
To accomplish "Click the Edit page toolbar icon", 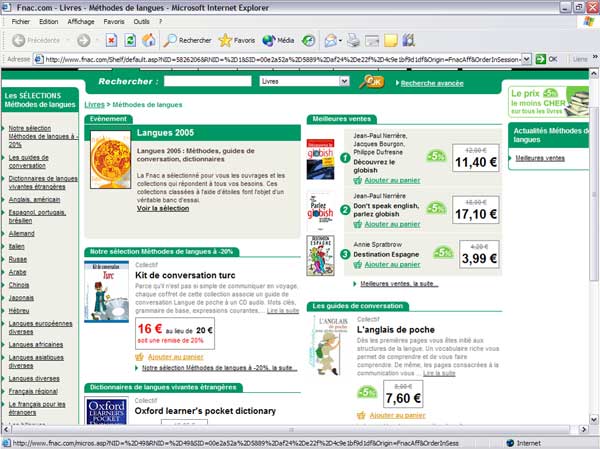I will [372, 40].
